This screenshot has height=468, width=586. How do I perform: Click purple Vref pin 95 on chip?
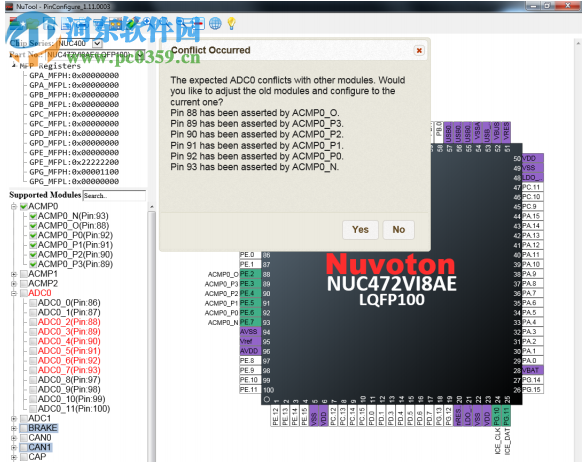250,342
